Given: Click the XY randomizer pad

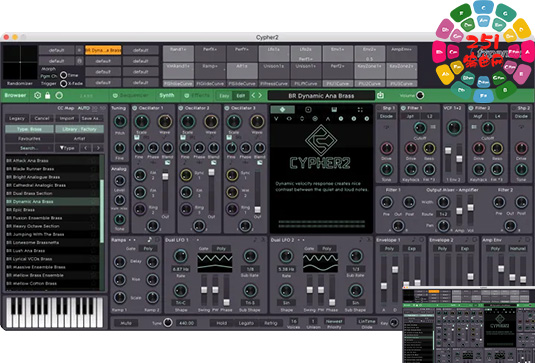Looking at the screenshot, I should (20, 62).
